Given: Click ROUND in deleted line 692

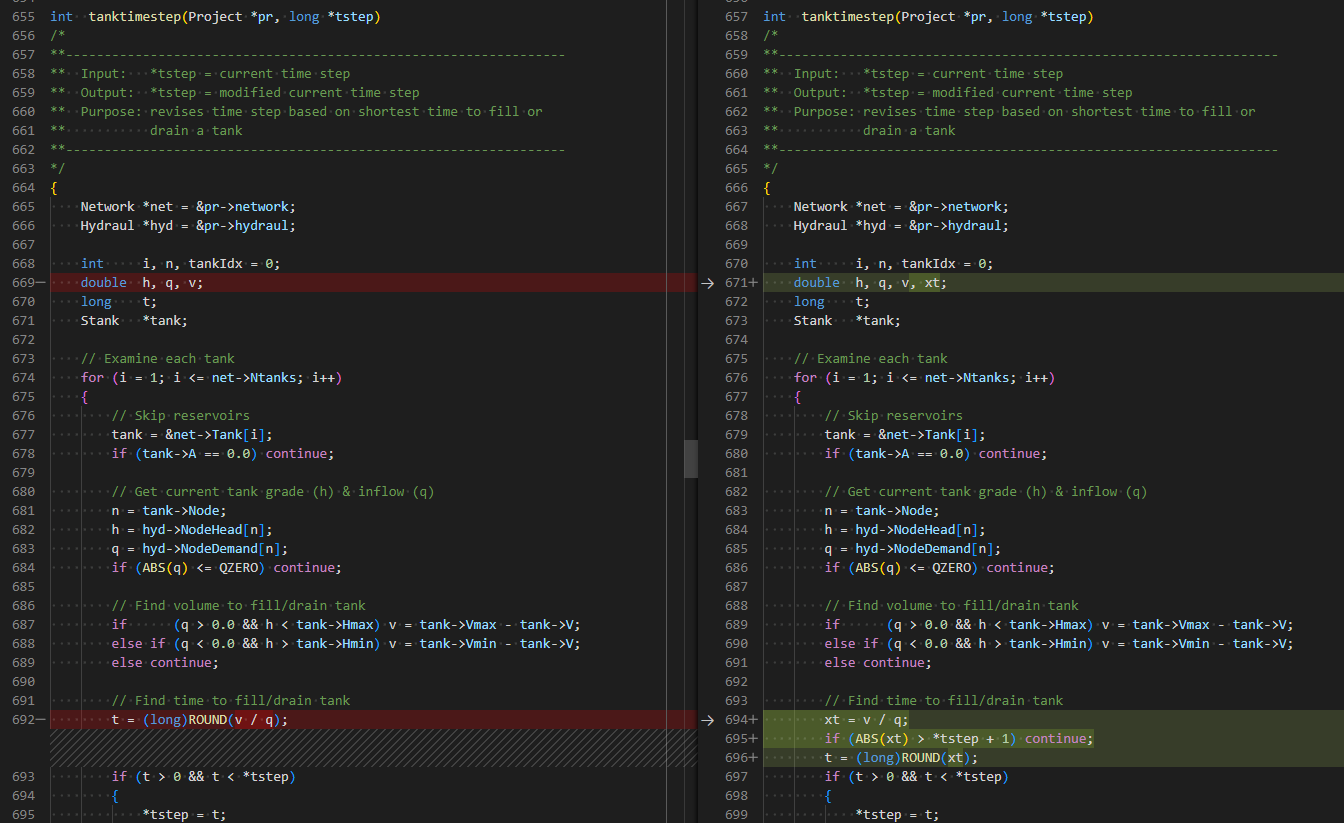Looking at the screenshot, I should click(x=208, y=719).
